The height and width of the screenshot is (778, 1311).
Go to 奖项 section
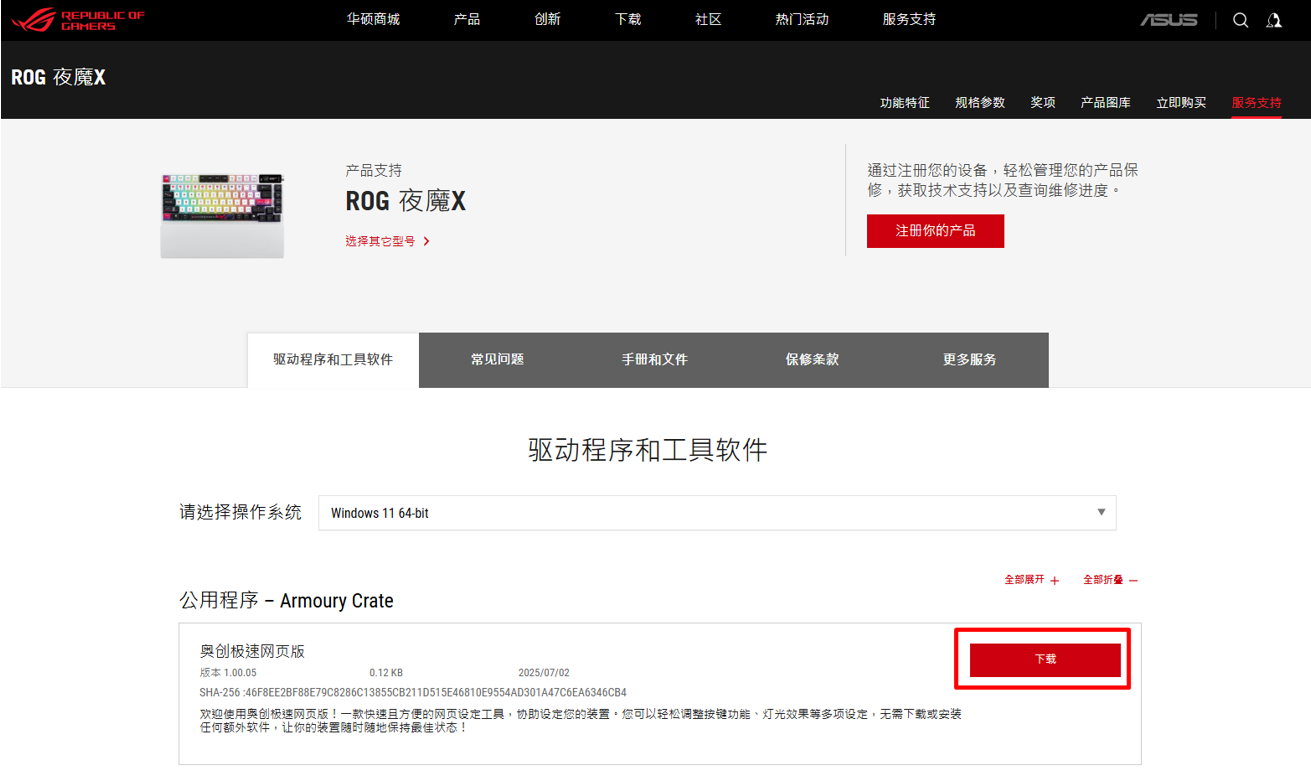[1043, 103]
